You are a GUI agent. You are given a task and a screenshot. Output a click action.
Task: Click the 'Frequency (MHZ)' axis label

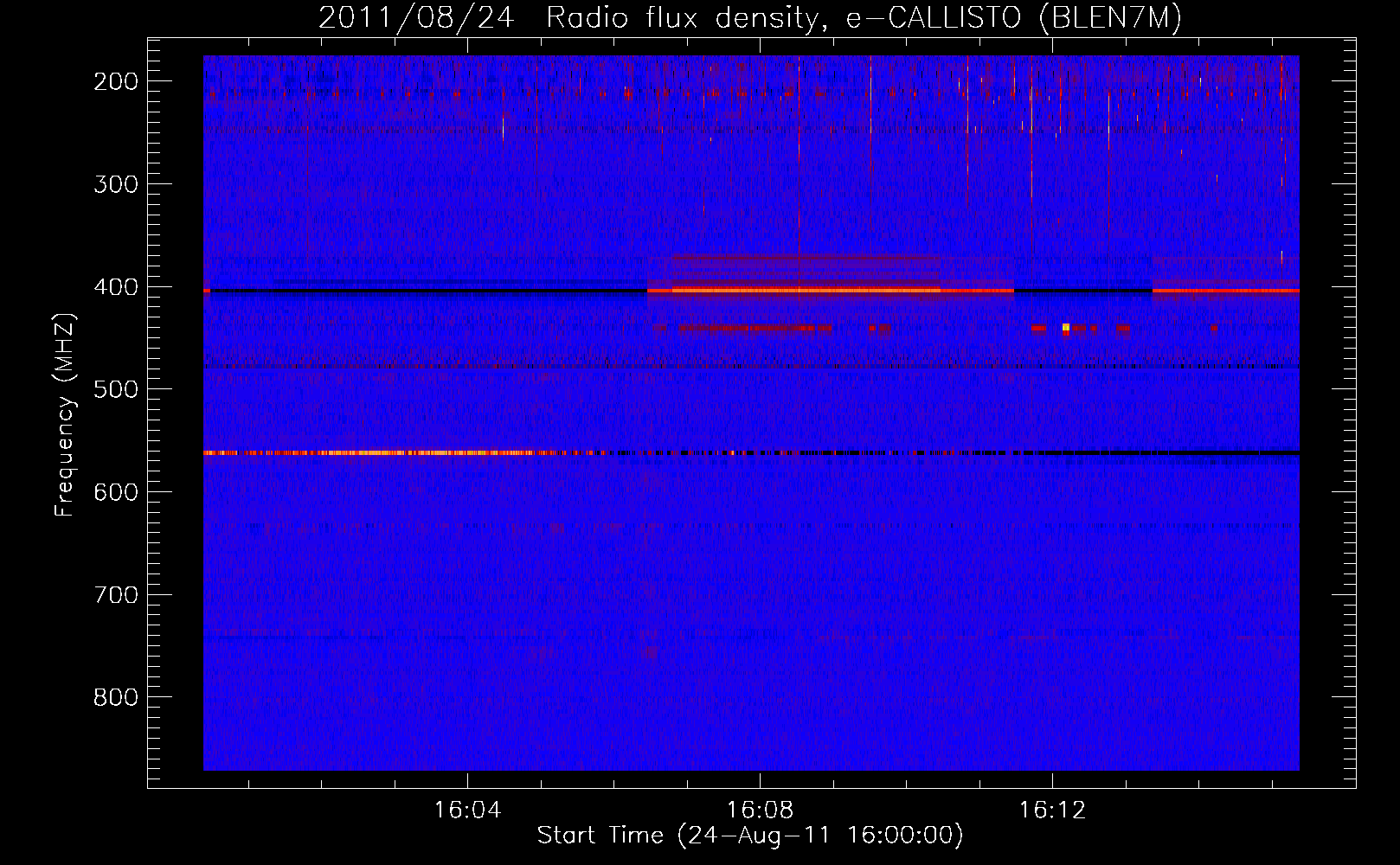pyautogui.click(x=65, y=414)
